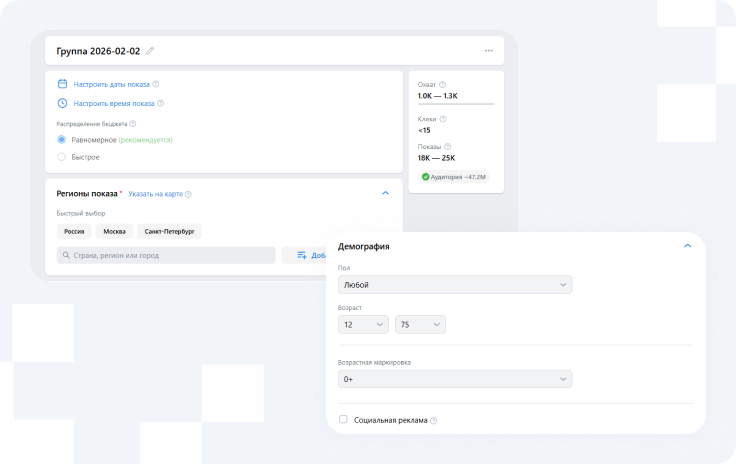Open help icon next to Охват
The width and height of the screenshot is (736, 464).
pos(443,85)
